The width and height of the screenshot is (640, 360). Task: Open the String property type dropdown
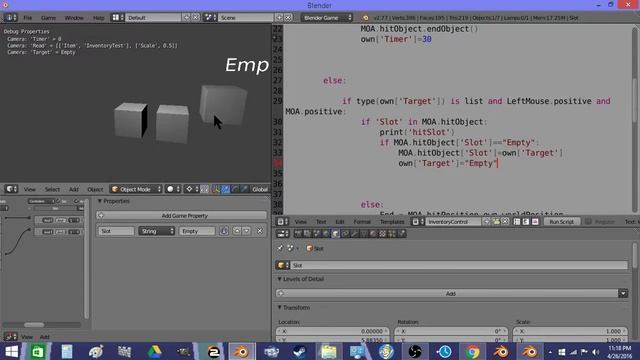tap(156, 231)
